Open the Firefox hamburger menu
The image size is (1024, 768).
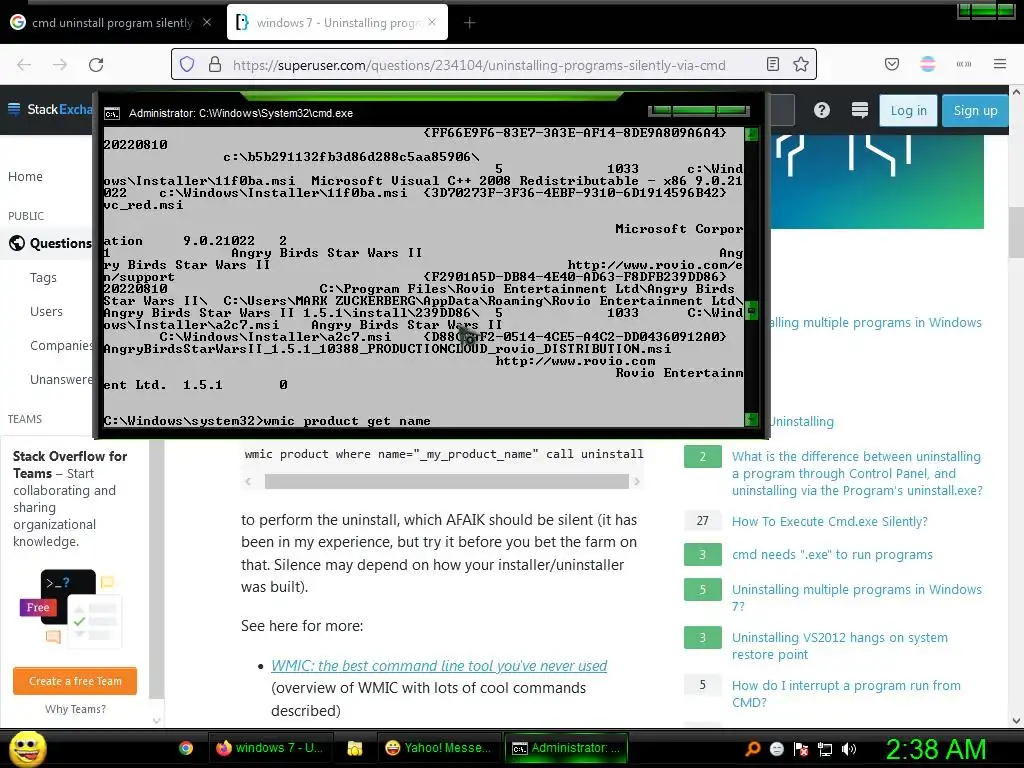coord(1000,64)
